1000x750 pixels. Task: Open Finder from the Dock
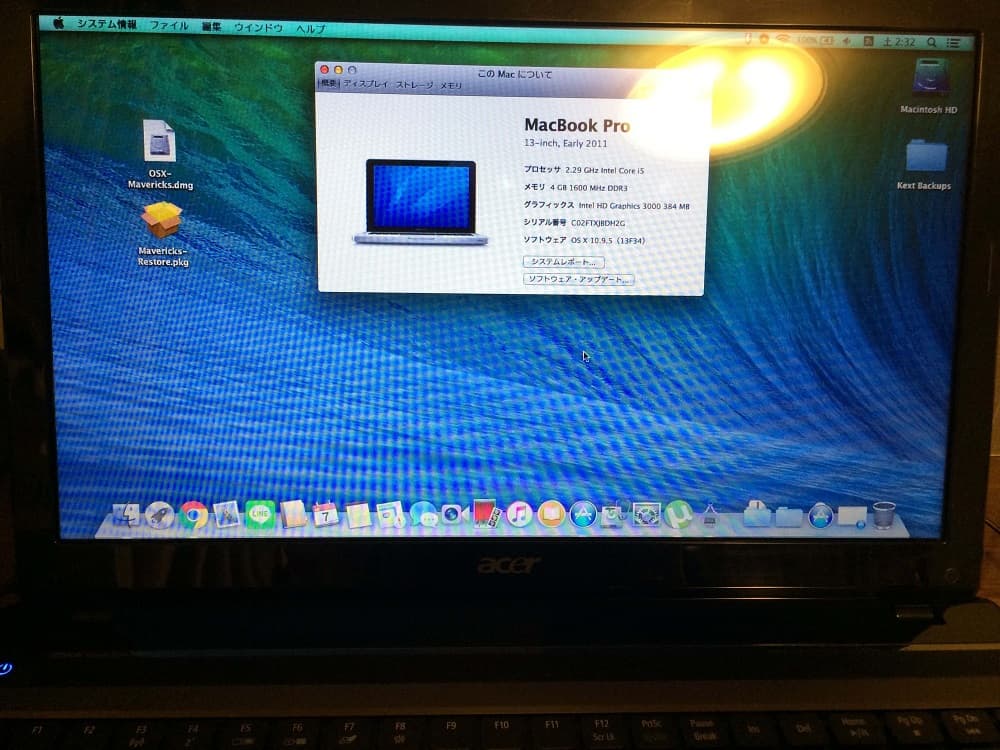[126, 514]
